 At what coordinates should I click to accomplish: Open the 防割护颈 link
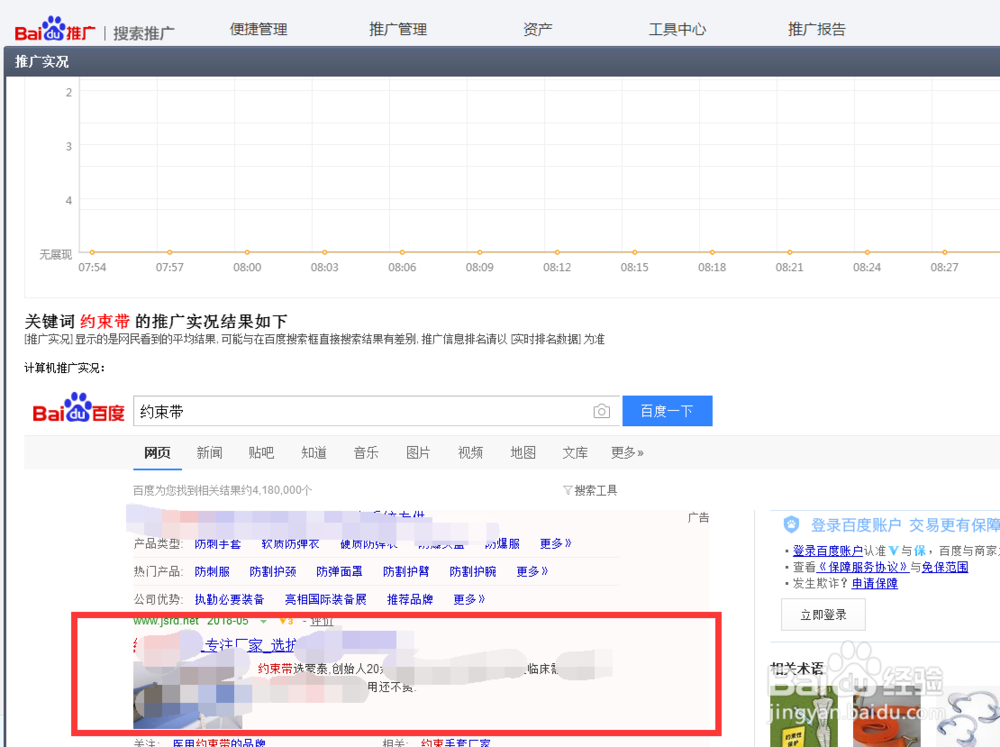coord(273,572)
